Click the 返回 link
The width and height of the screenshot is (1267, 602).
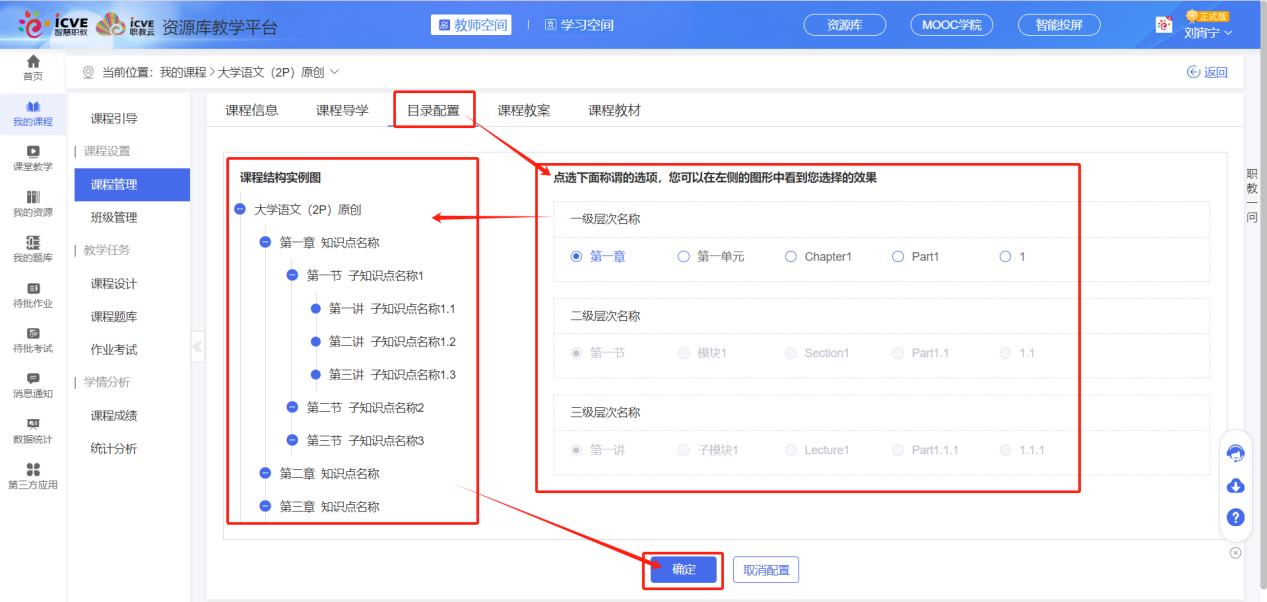1207,71
